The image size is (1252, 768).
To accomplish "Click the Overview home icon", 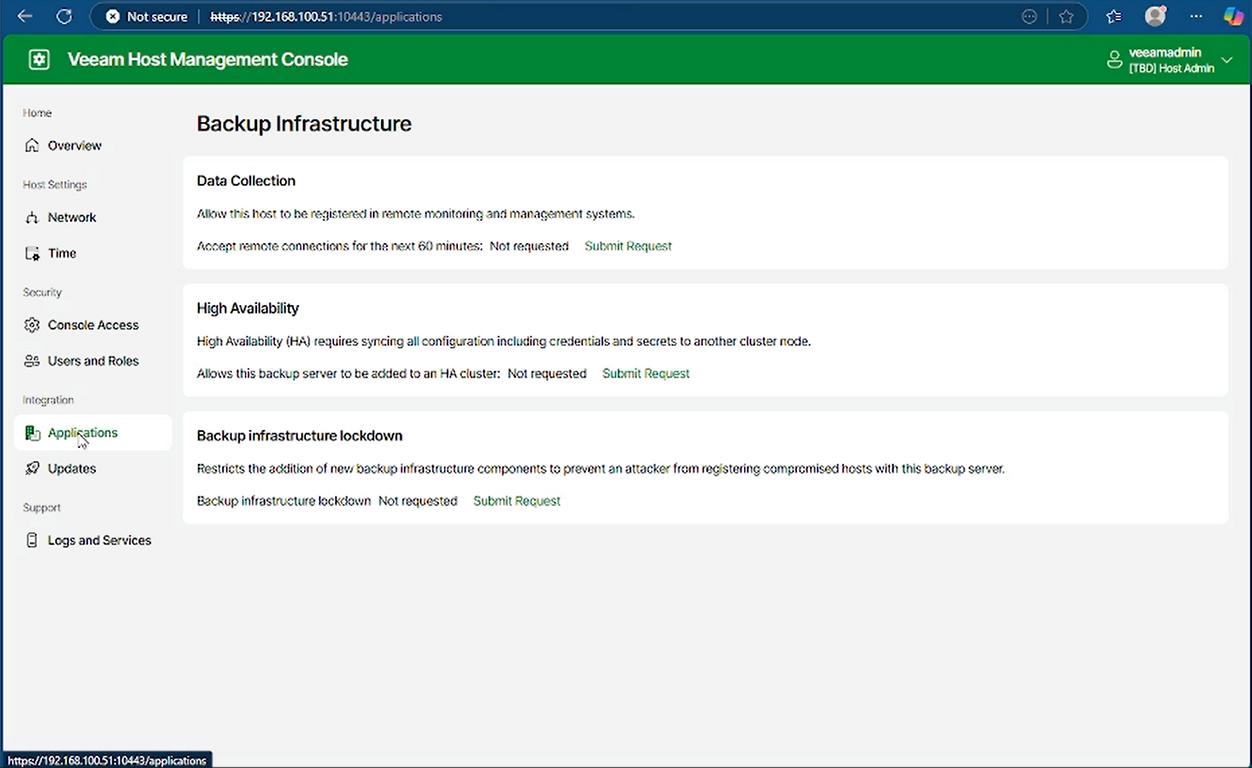I will point(32,146).
